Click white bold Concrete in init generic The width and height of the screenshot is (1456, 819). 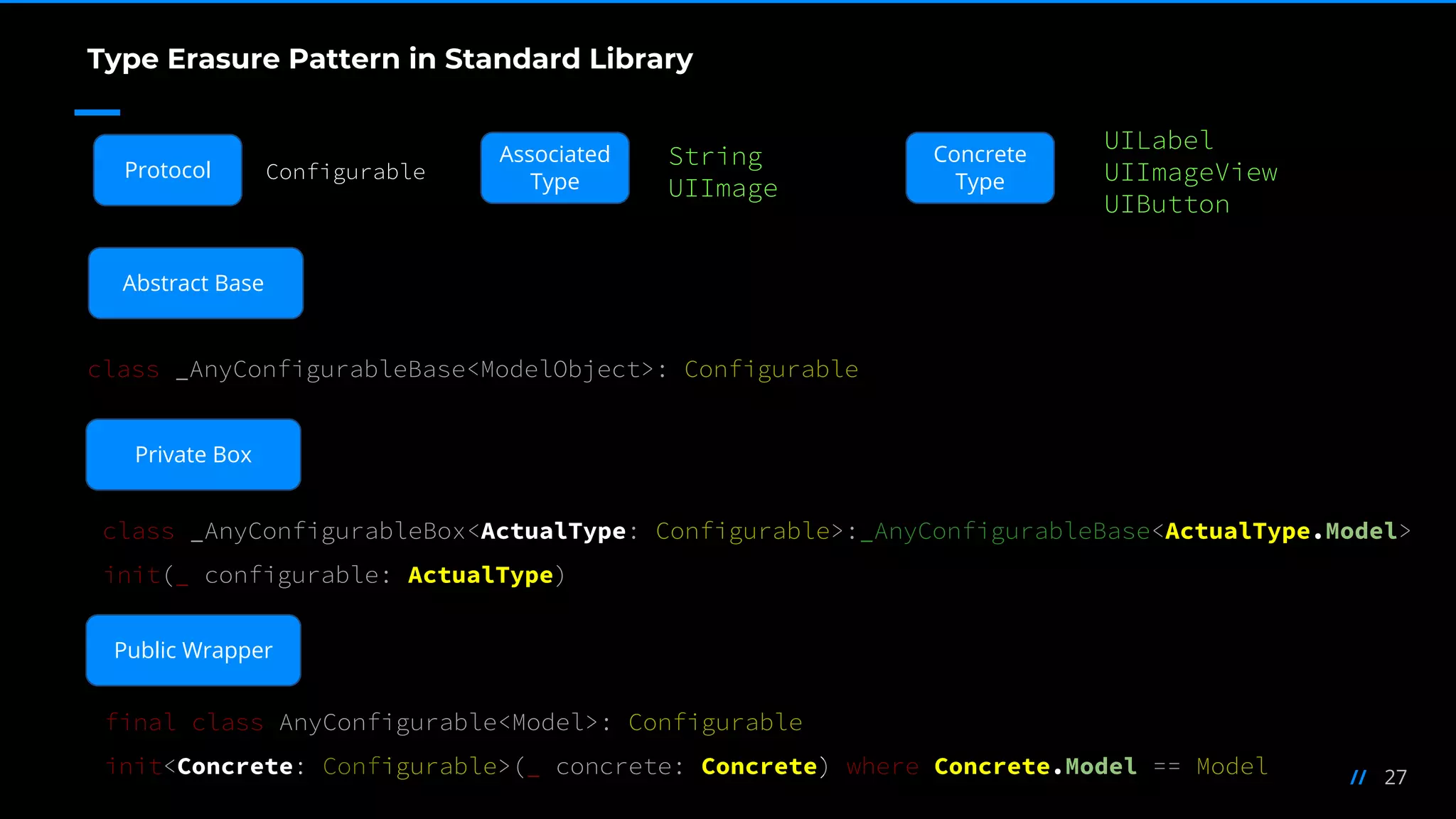coord(235,766)
